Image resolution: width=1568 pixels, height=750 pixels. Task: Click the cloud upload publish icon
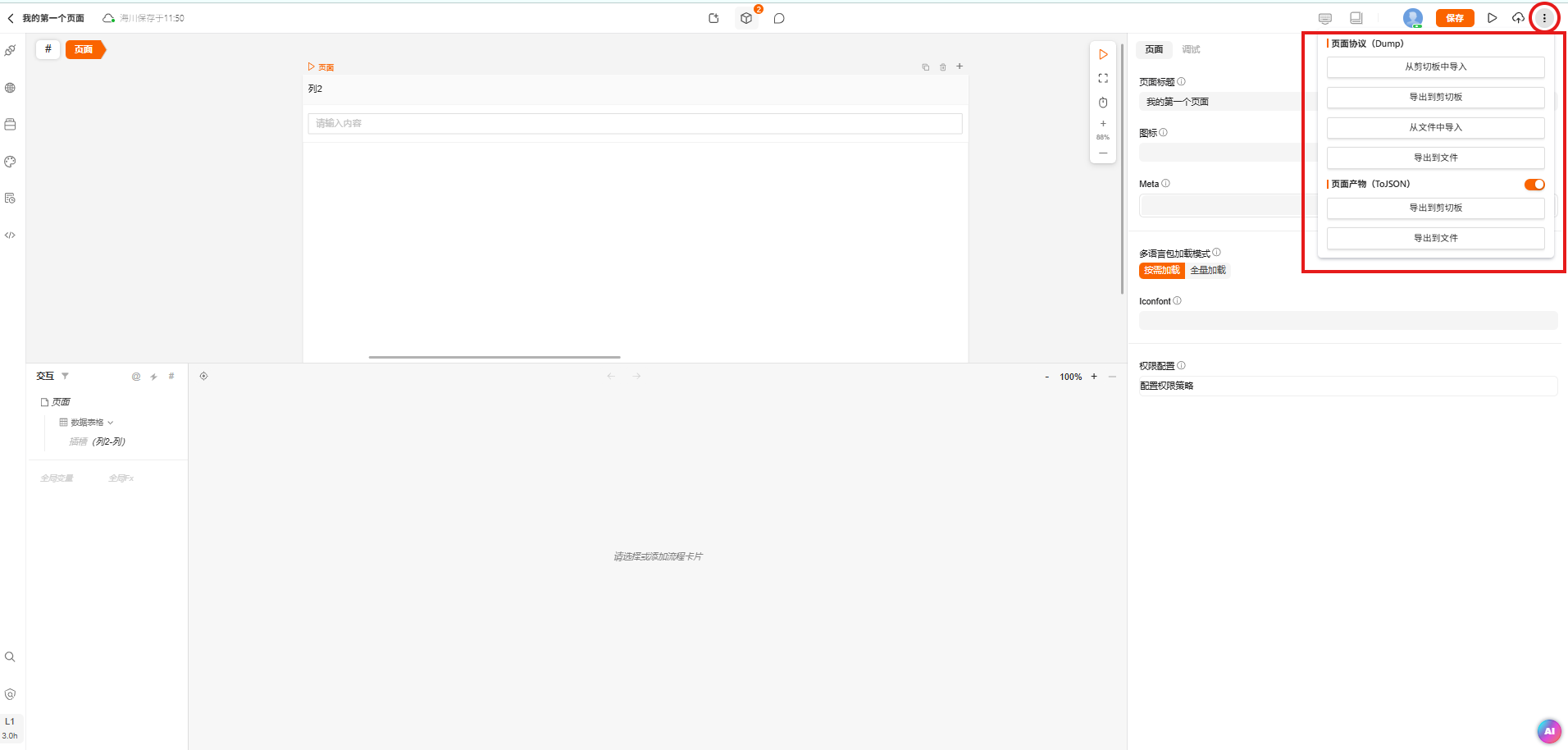click(1518, 18)
